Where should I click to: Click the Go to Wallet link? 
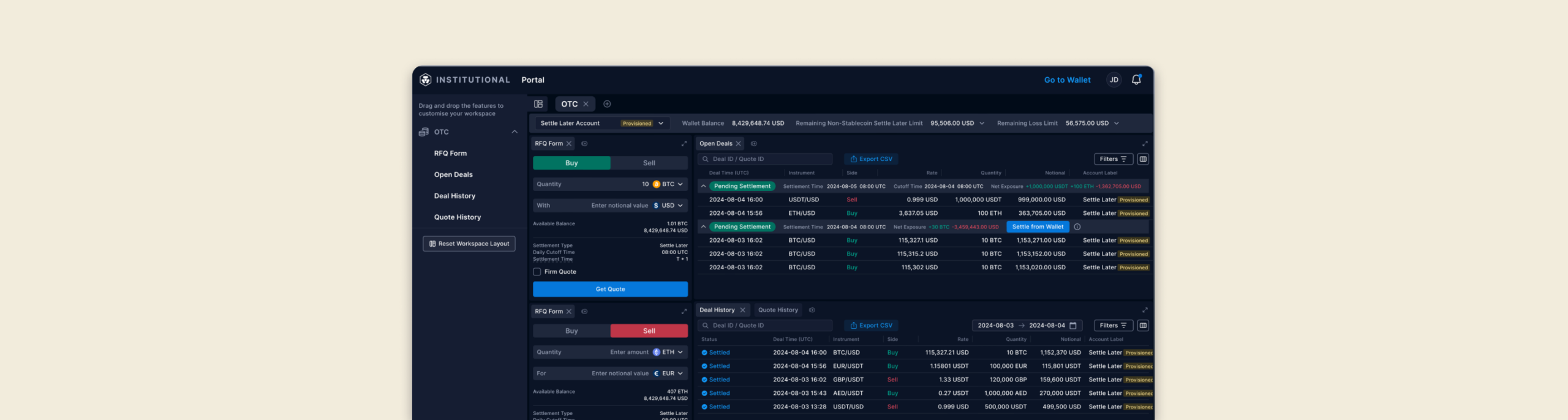(1067, 80)
